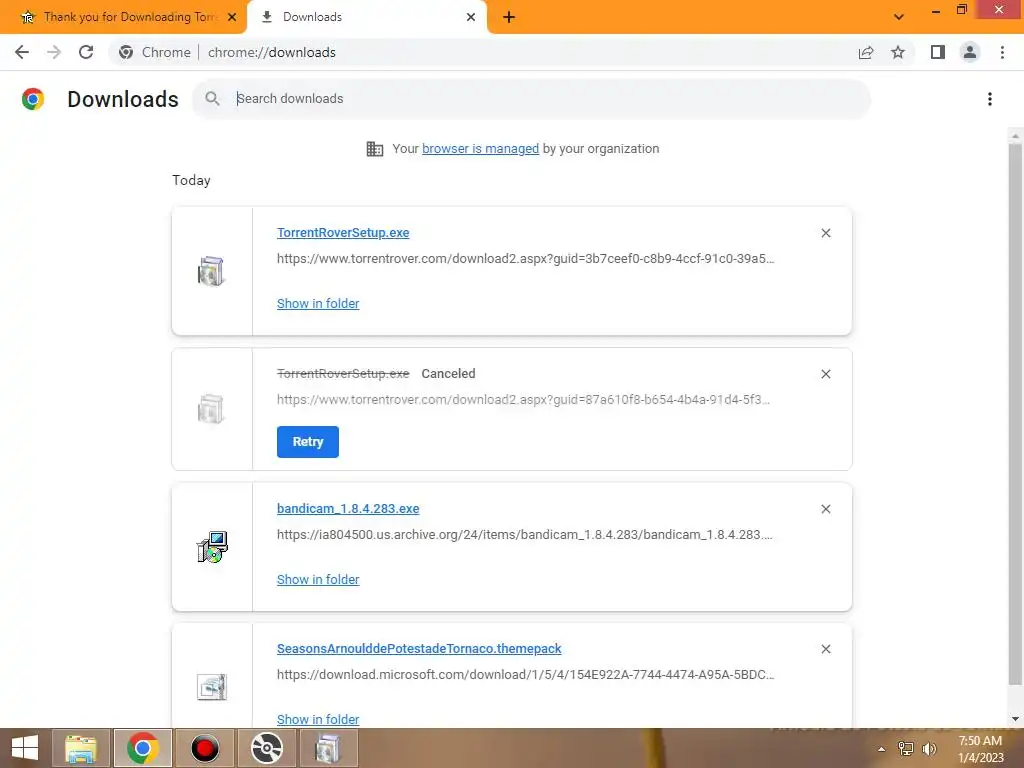Open the red record app on taskbar
The image size is (1024, 768).
coord(204,748)
